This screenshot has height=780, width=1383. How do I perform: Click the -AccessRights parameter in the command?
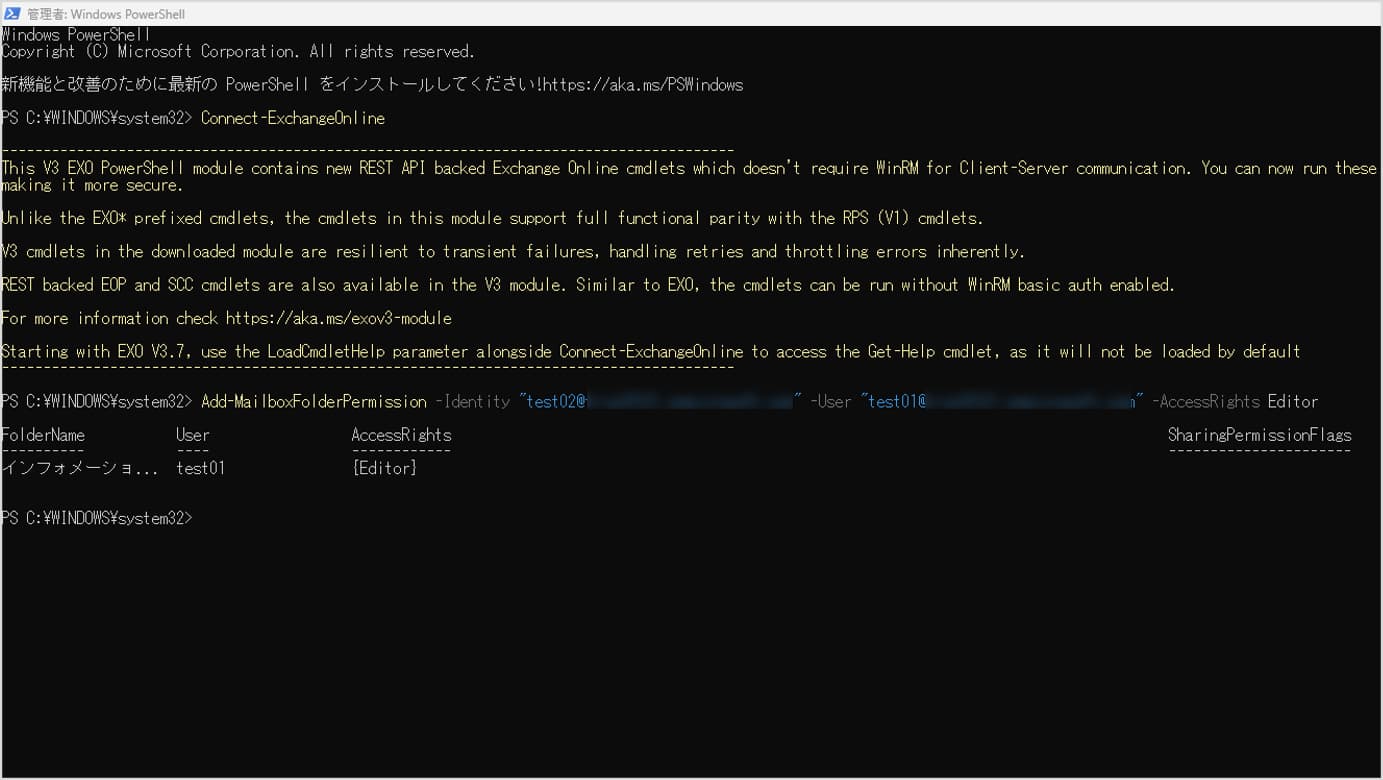pyautogui.click(x=1205, y=401)
